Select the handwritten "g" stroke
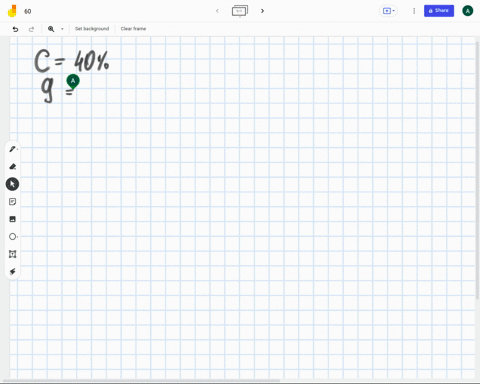Screen dimensions: 480x384 click(47, 90)
